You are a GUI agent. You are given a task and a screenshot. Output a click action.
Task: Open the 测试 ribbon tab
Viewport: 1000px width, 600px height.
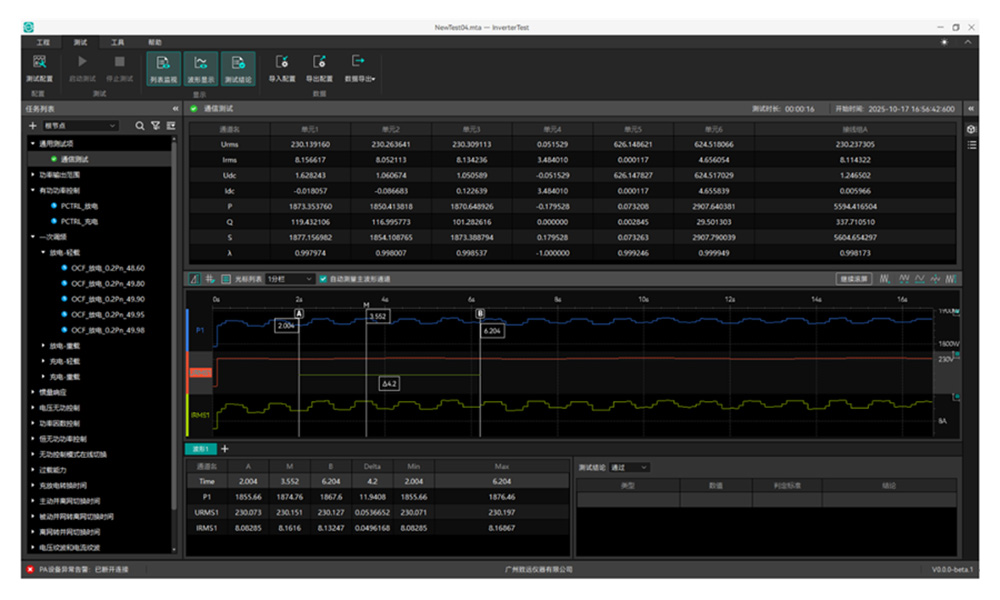(80, 42)
